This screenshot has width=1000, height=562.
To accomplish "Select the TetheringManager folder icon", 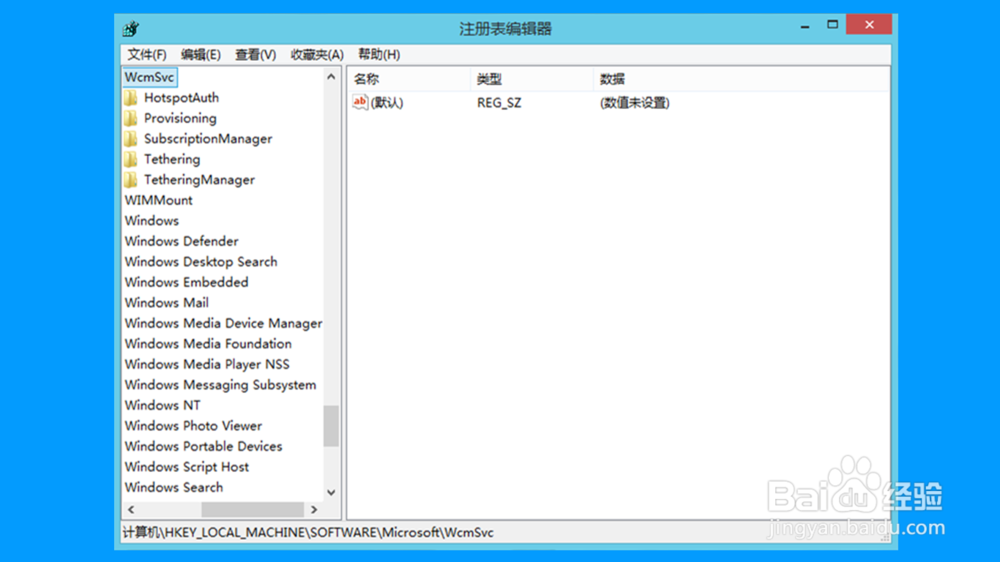I will point(131,179).
